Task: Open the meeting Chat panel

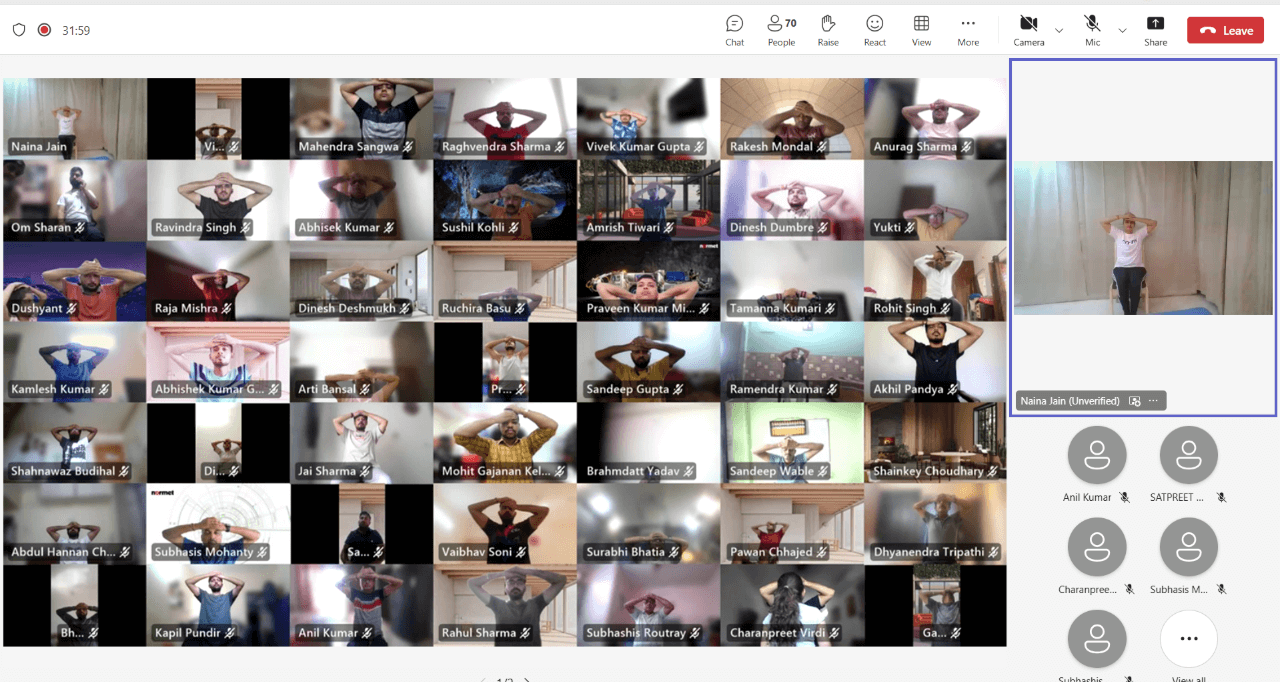Action: coord(734,30)
